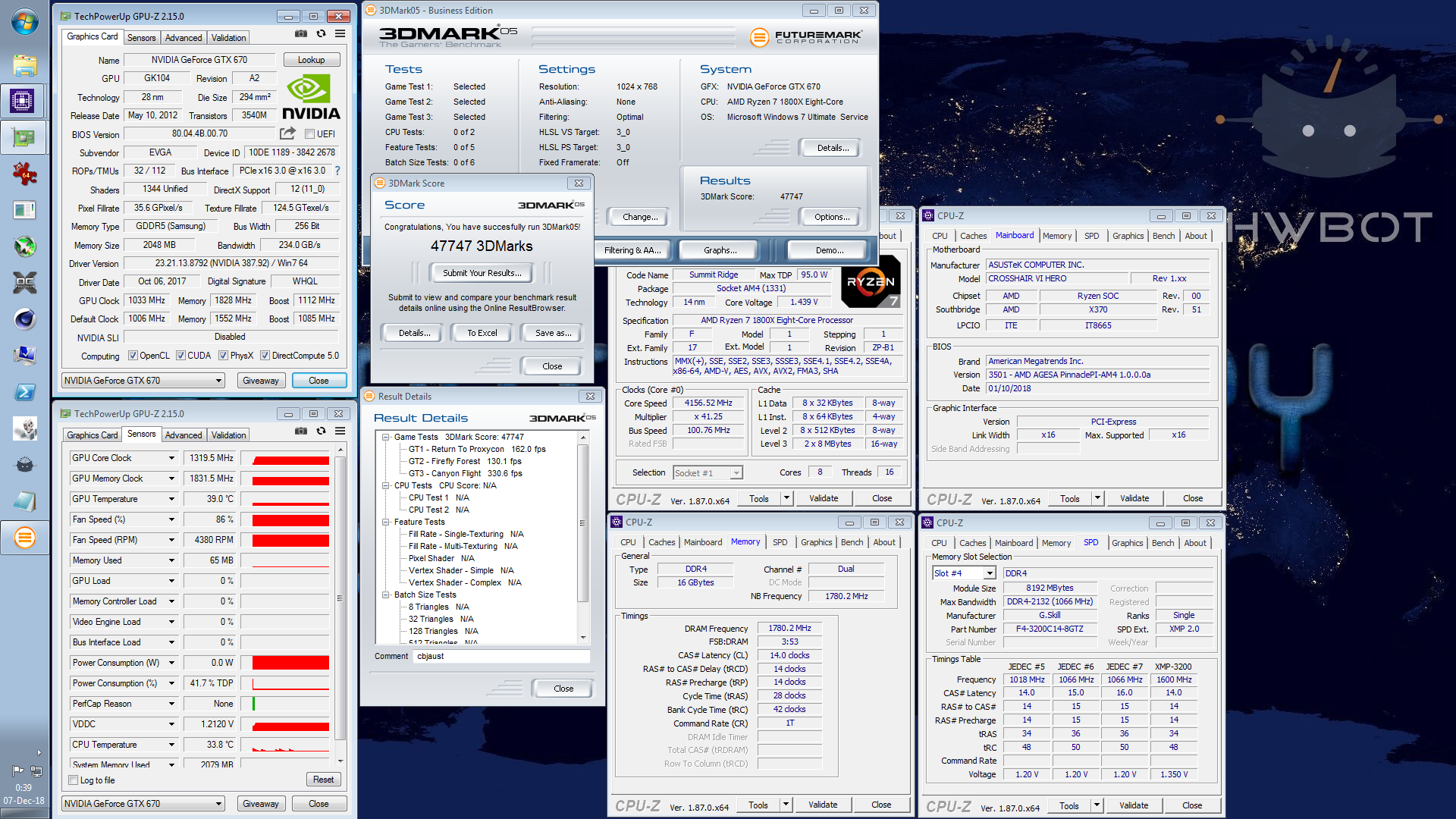The height and width of the screenshot is (819, 1456).
Task: Toggle the CUDA checkbox
Action: click(x=180, y=356)
